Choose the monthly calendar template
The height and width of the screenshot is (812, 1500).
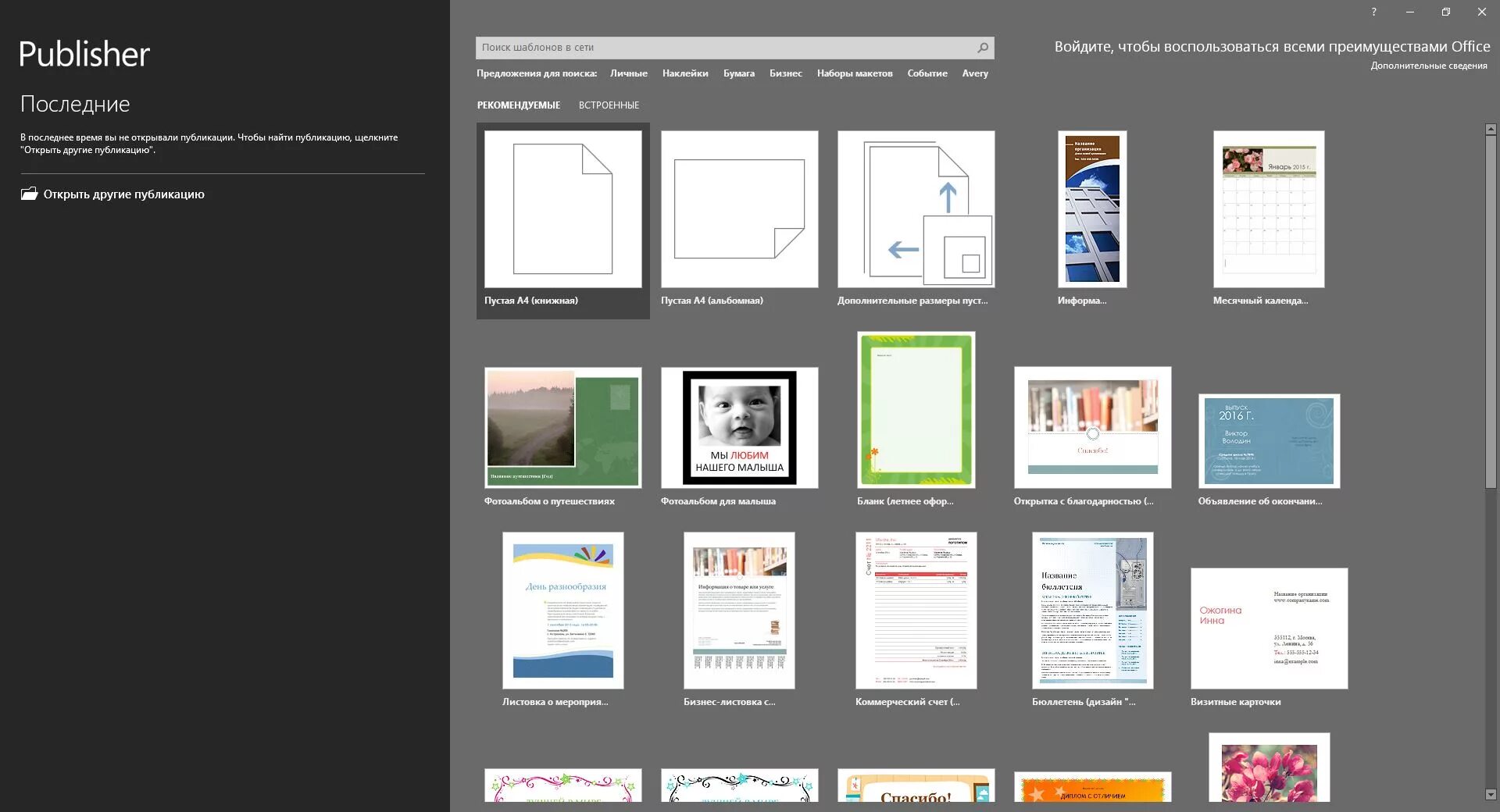pyautogui.click(x=1269, y=209)
